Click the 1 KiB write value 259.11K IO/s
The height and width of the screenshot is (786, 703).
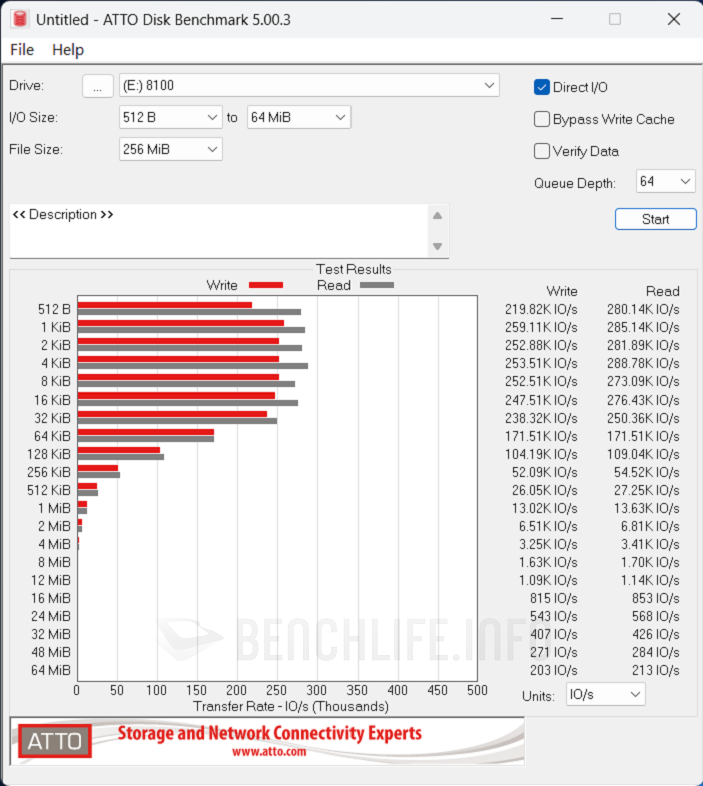[x=541, y=327]
